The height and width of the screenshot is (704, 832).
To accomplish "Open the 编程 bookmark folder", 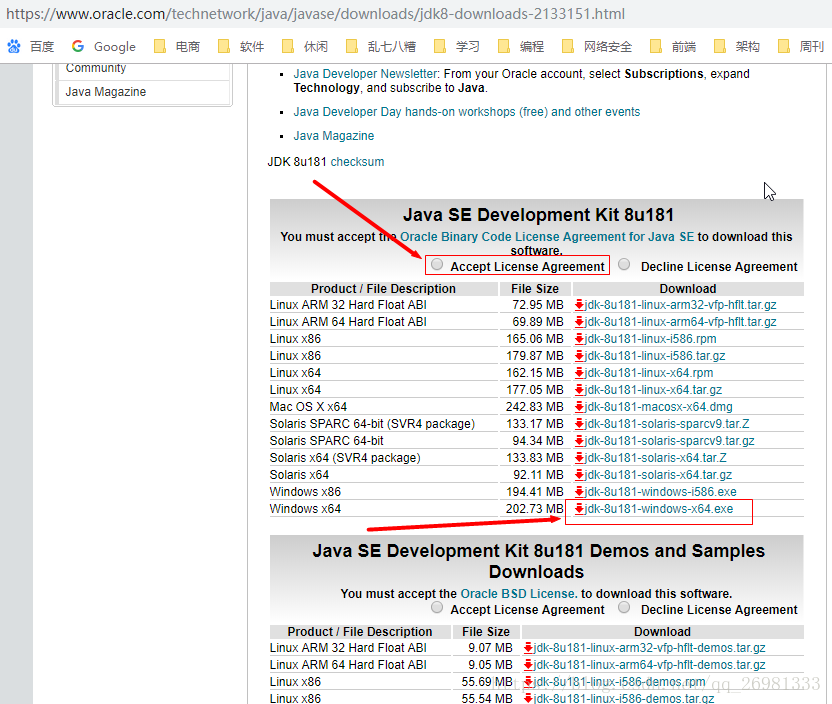I will point(521,47).
